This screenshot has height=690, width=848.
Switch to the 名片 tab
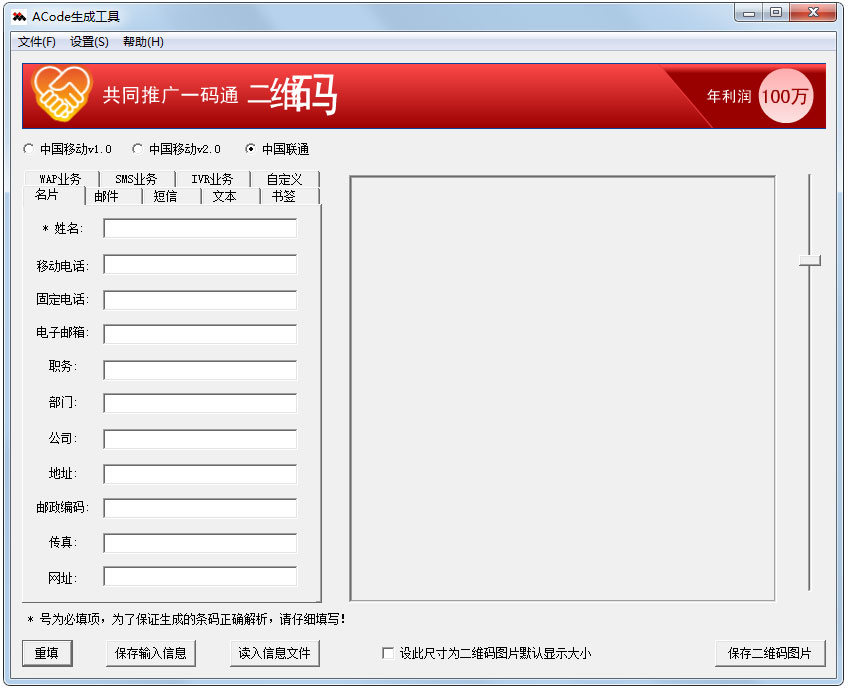54,195
